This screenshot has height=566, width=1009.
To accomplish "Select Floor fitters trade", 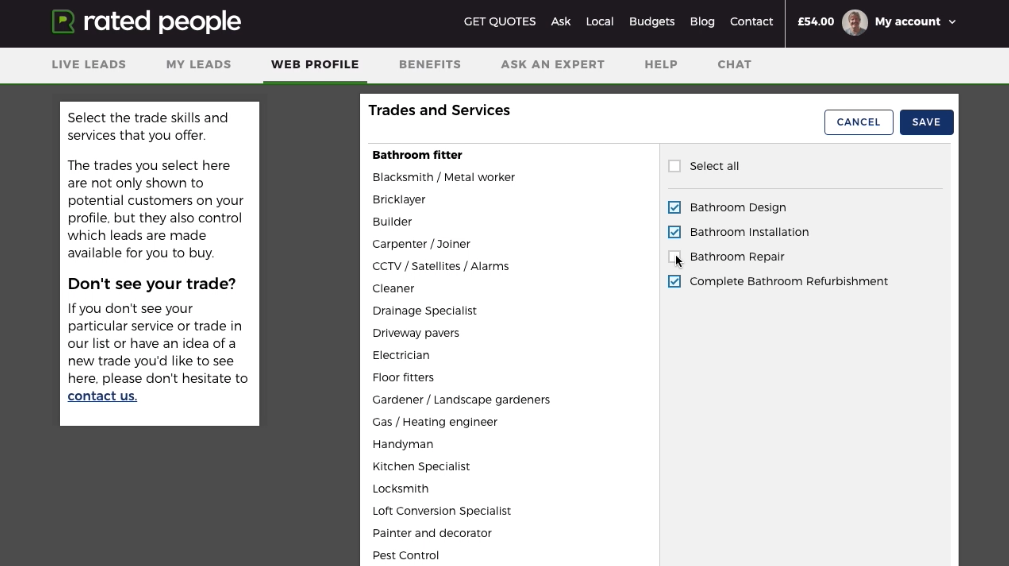I will [403, 378].
